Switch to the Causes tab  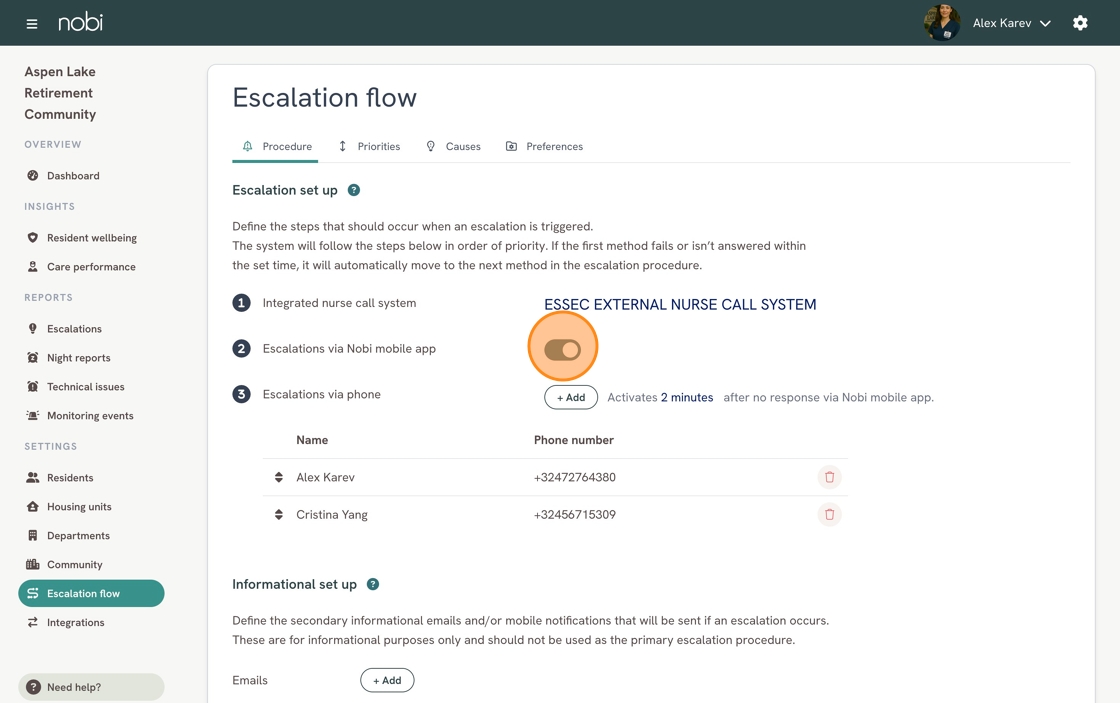454,146
